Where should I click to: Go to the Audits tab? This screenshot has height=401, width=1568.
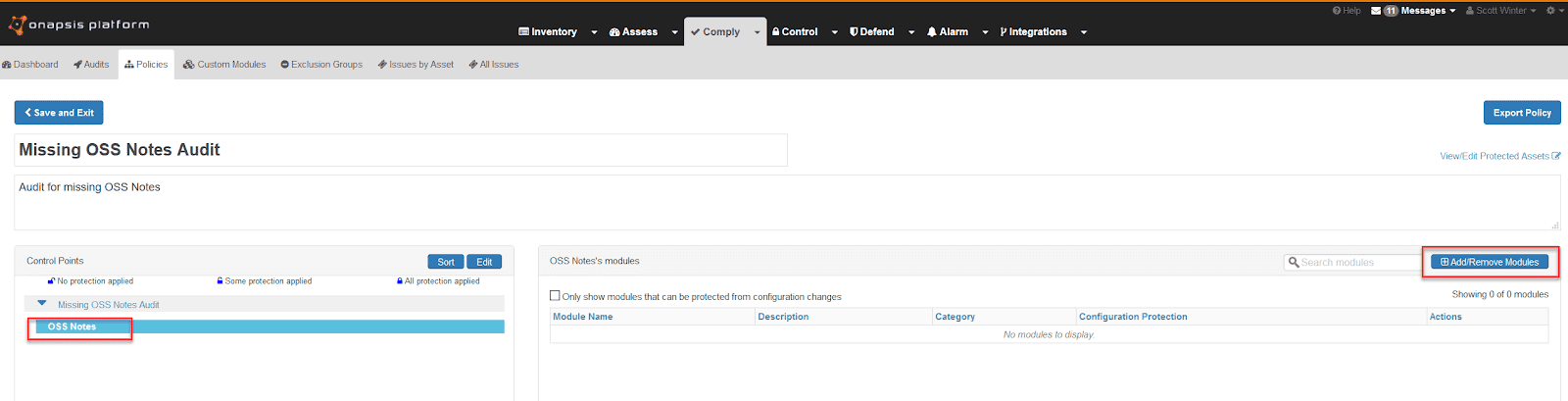91,65
